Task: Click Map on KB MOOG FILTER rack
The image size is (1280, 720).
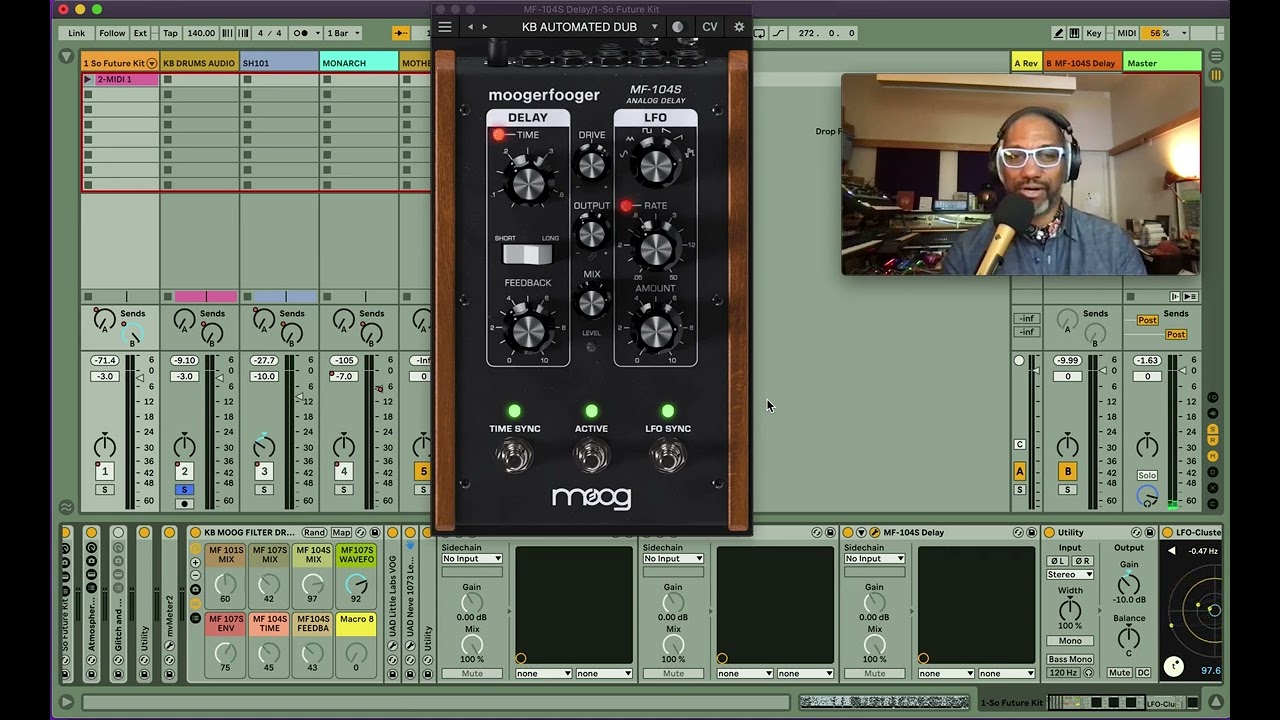Action: pos(341,533)
